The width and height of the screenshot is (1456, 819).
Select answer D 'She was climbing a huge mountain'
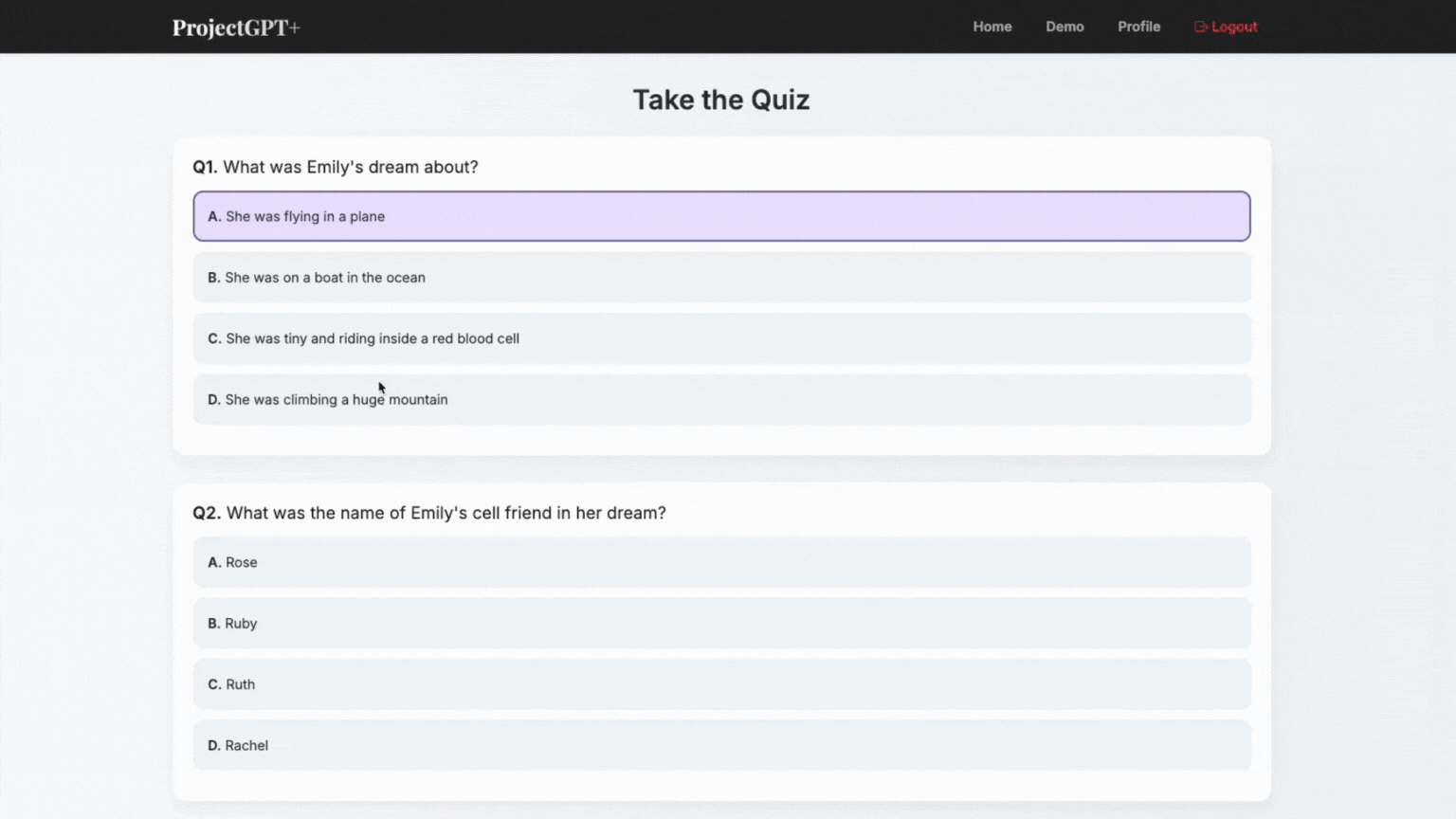720,399
